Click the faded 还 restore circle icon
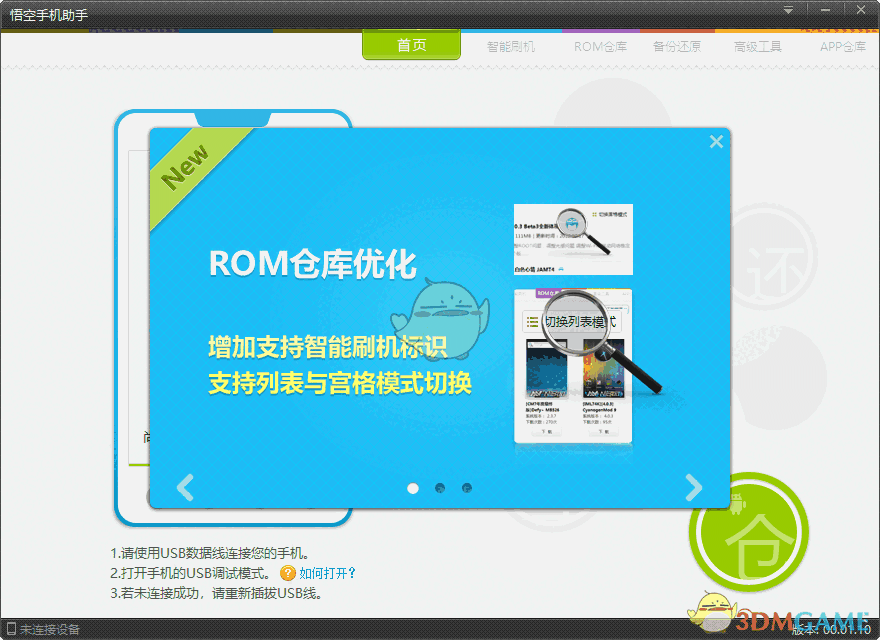 tap(773, 255)
